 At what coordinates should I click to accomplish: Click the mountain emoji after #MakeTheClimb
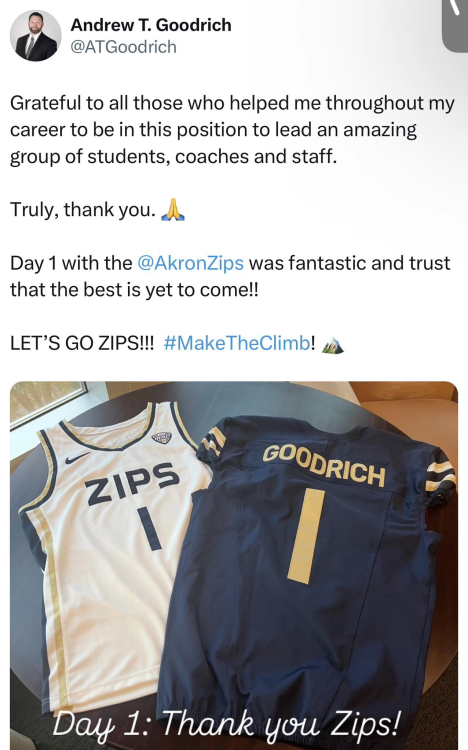(x=333, y=344)
